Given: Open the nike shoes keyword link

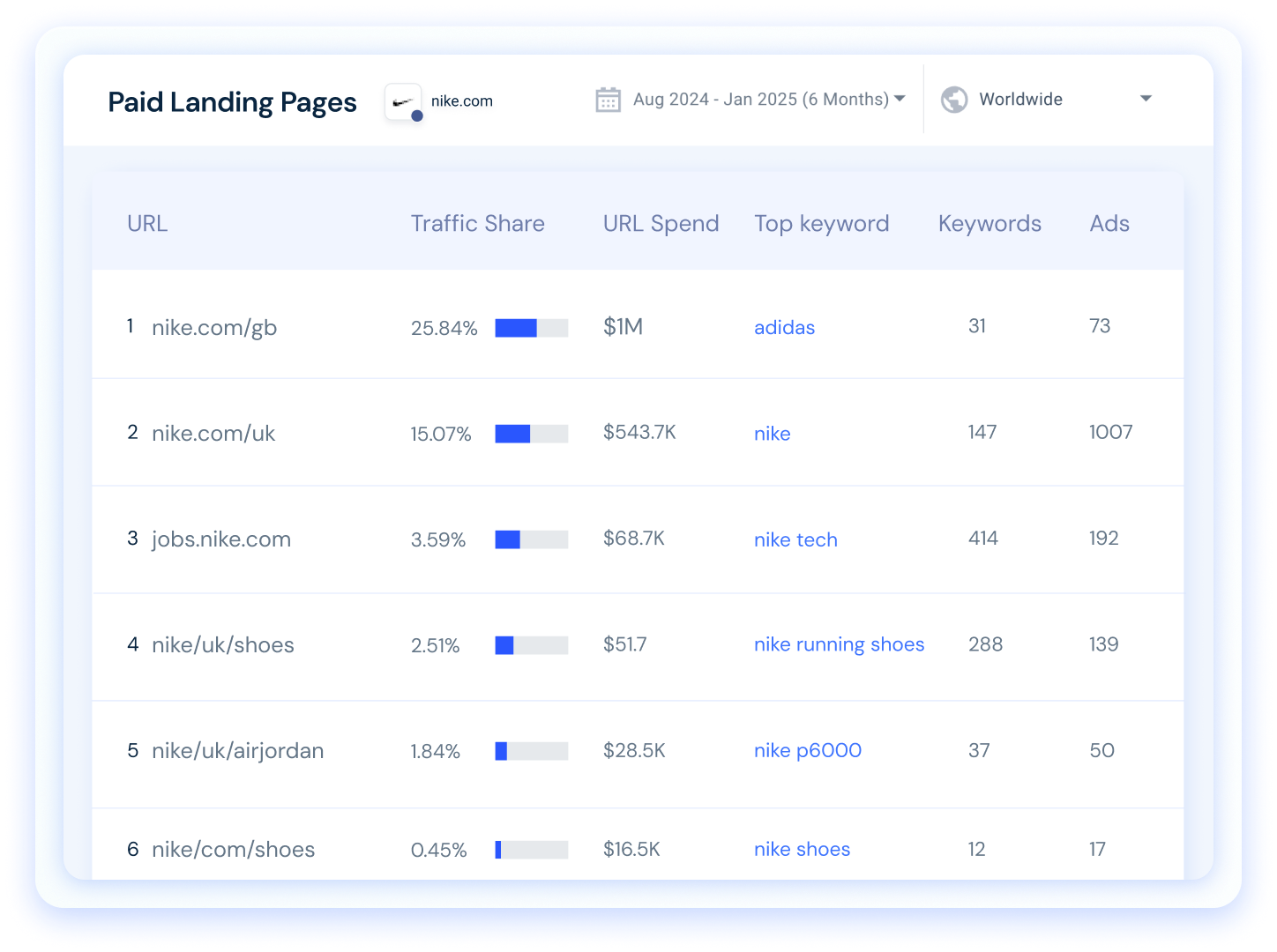Looking at the screenshot, I should coord(802,850).
